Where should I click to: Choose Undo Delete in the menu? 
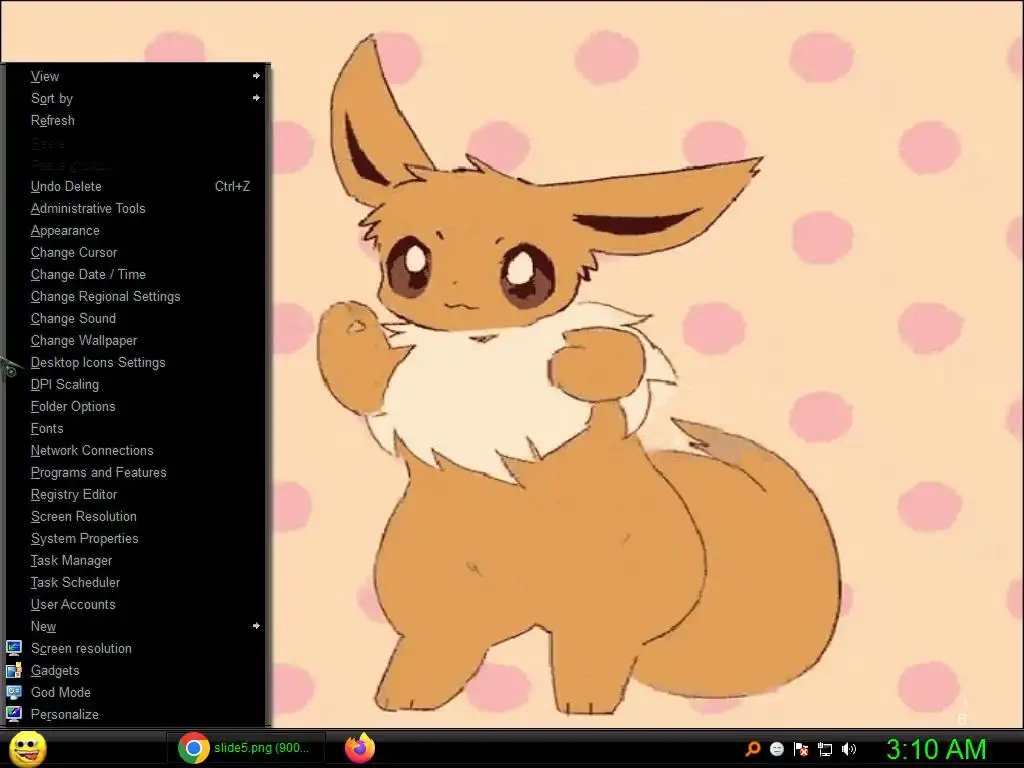pos(136,186)
